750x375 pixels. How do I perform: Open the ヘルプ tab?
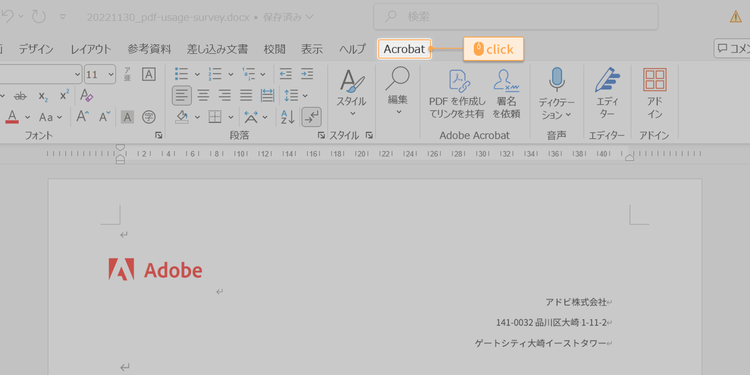tap(353, 49)
